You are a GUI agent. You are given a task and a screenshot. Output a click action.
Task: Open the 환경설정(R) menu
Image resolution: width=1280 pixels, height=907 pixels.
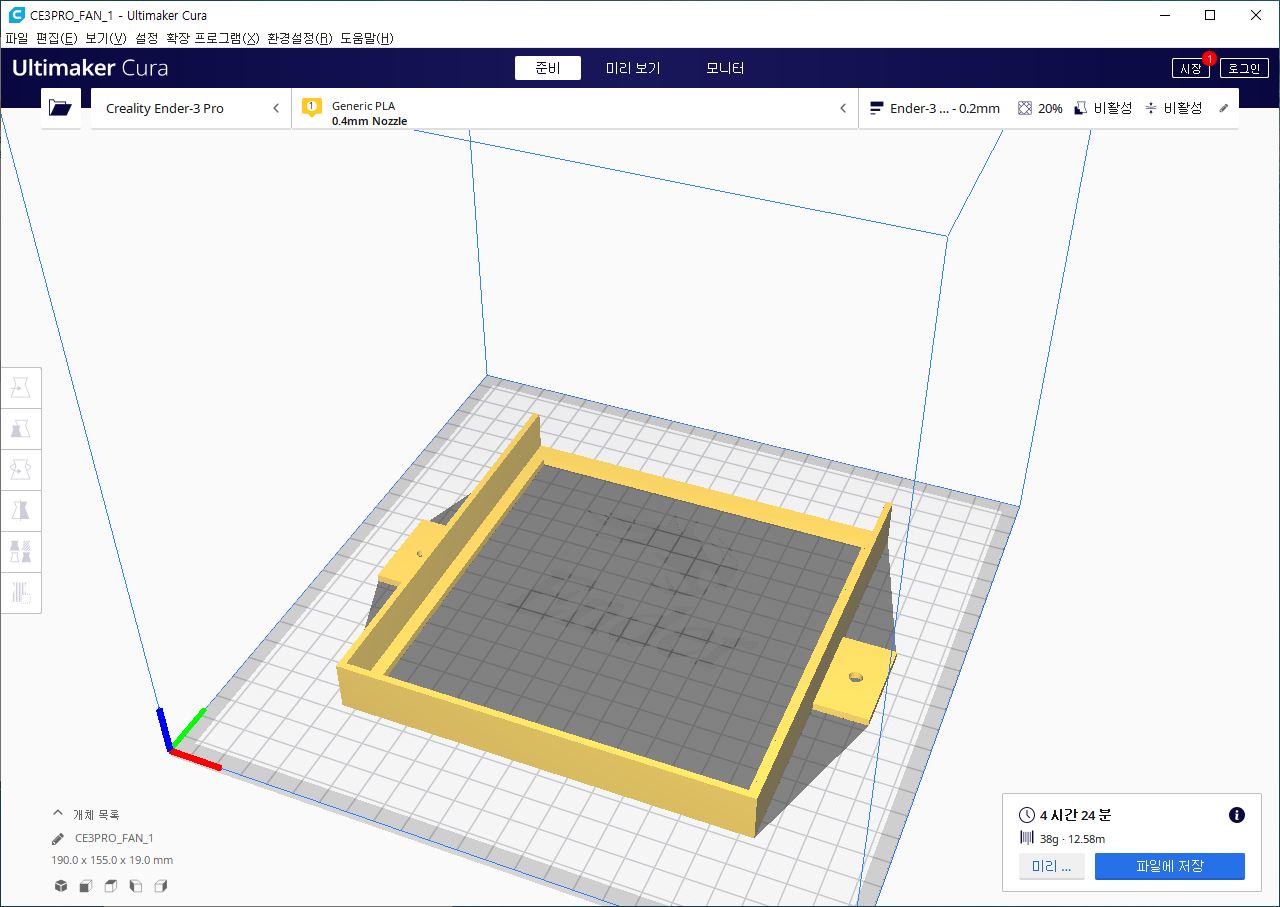pos(300,38)
